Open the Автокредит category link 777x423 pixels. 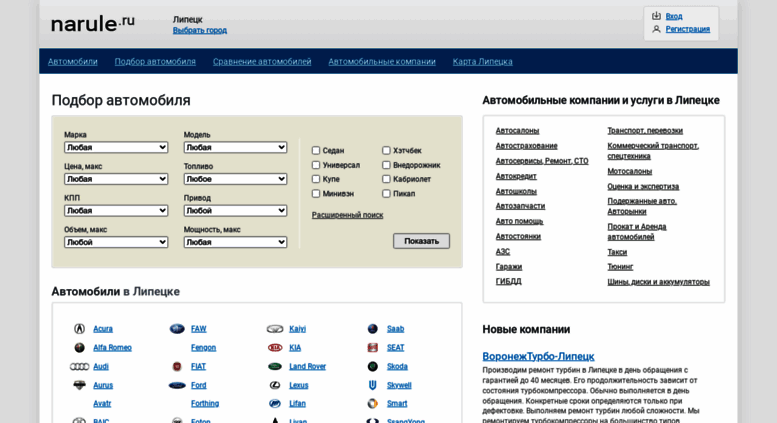(x=516, y=176)
